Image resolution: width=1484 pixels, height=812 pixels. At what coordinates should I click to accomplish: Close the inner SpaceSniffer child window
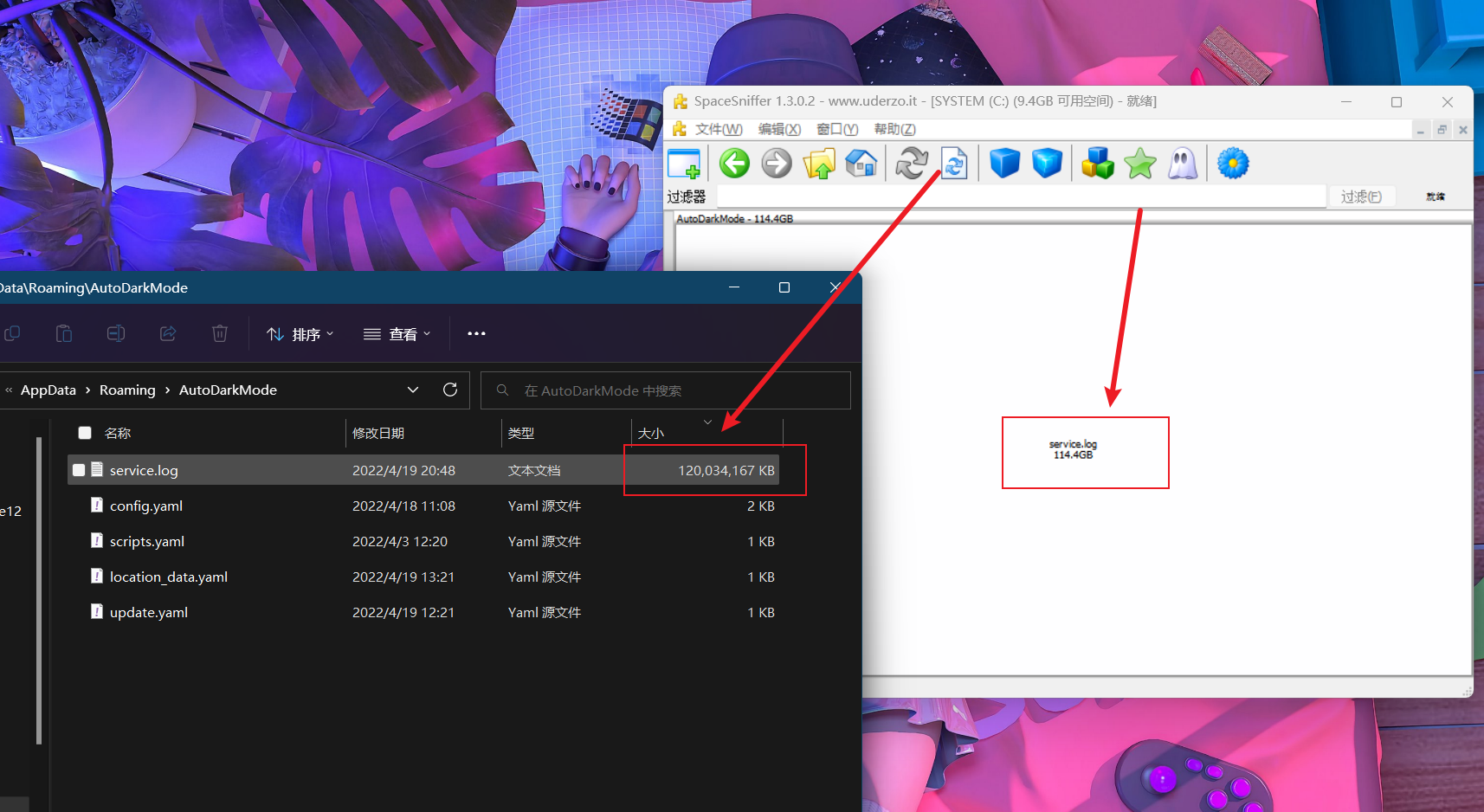point(1462,130)
